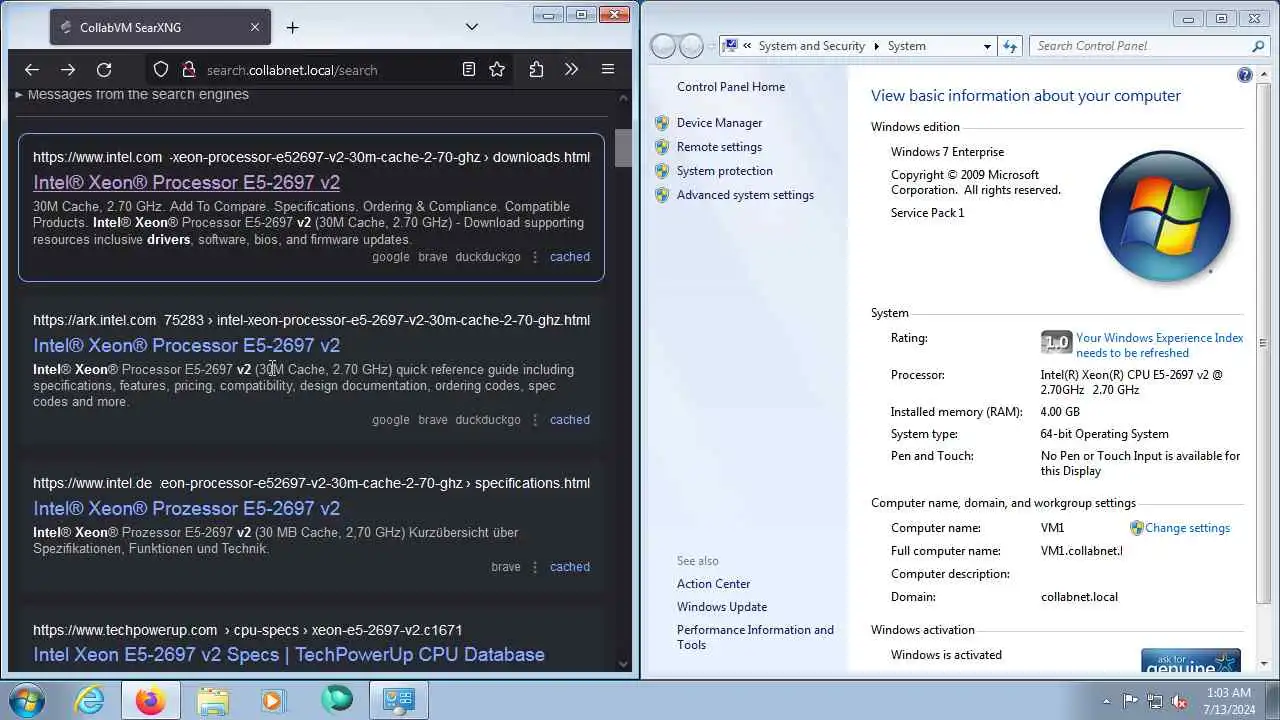Click Change settings for computer name
Screen dimensions: 1280x720
click(1187, 528)
